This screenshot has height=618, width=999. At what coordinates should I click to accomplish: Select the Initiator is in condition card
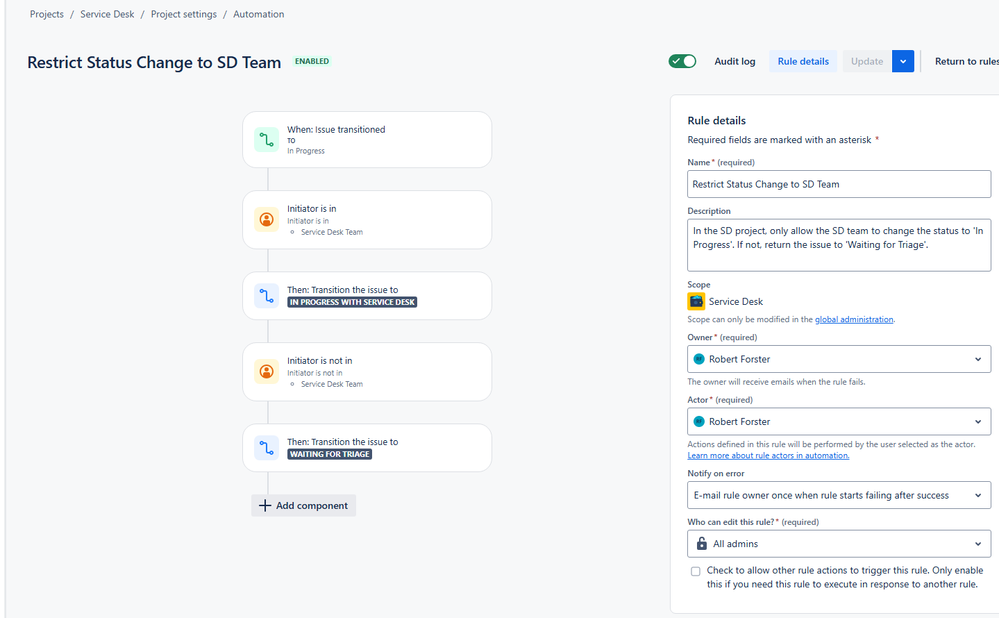[x=367, y=220]
